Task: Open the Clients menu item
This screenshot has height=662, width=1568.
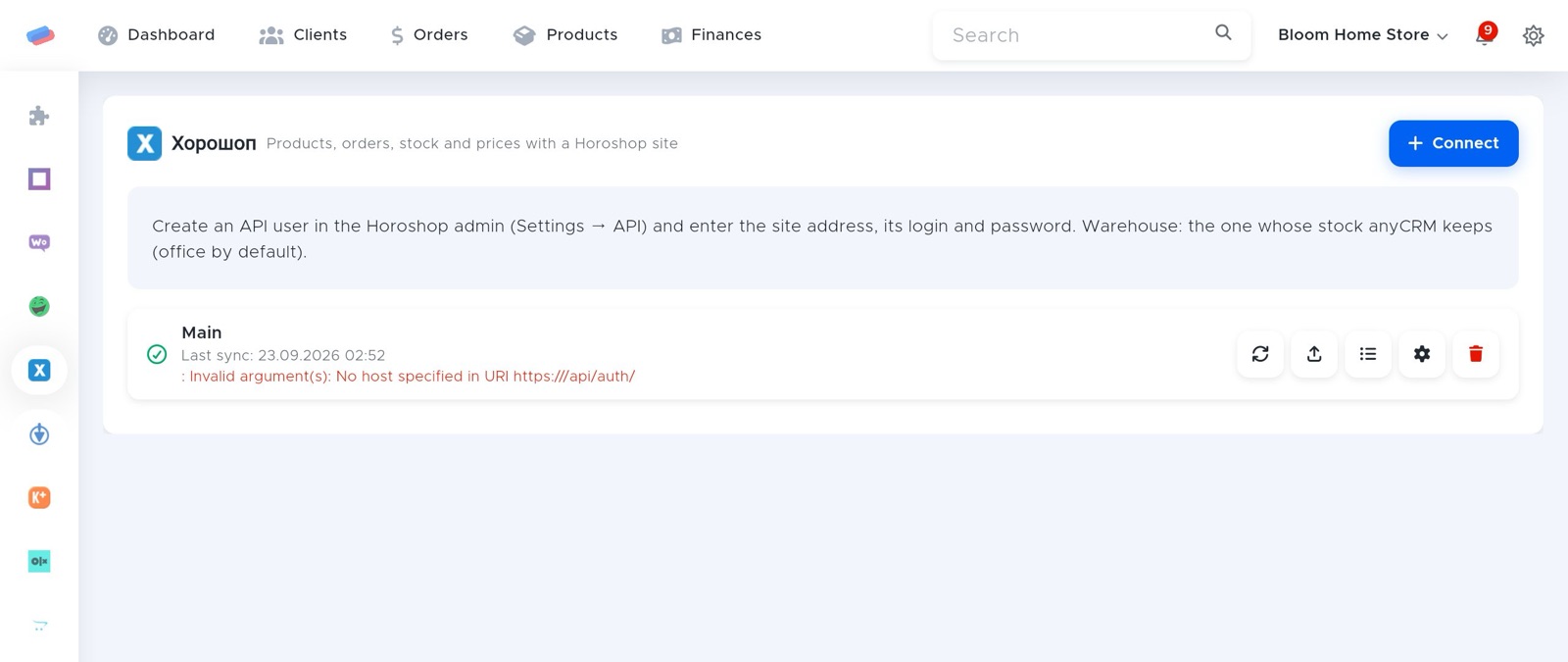Action: (x=303, y=35)
